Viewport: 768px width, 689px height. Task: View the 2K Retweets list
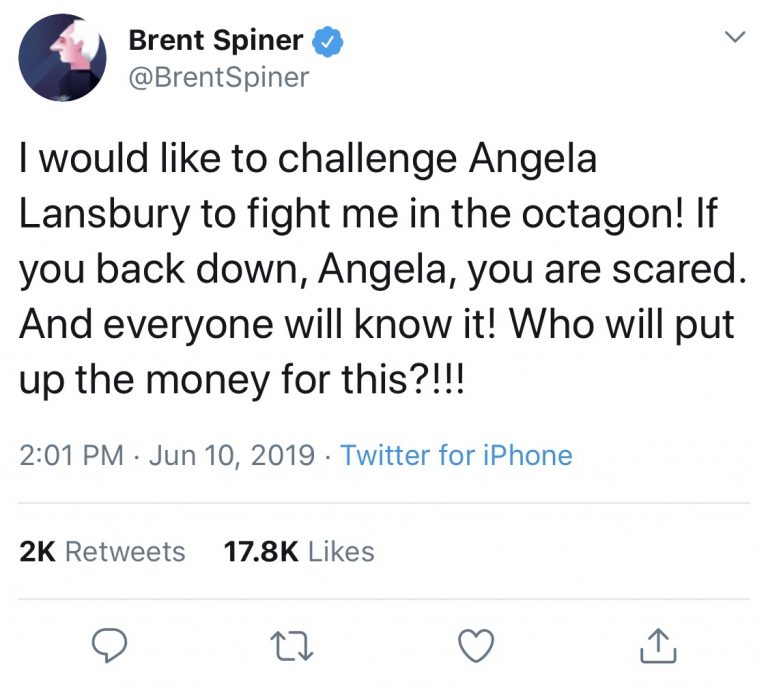coord(103,551)
